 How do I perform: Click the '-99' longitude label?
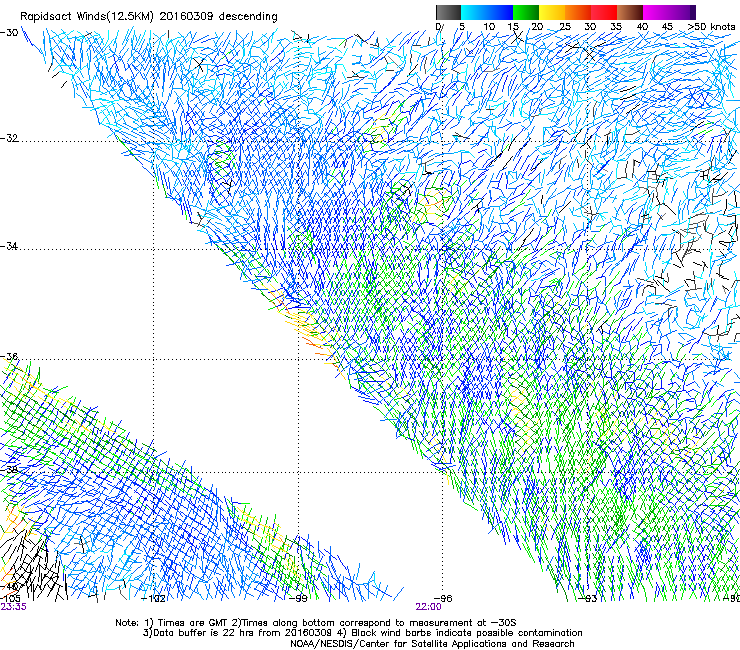tap(298, 599)
